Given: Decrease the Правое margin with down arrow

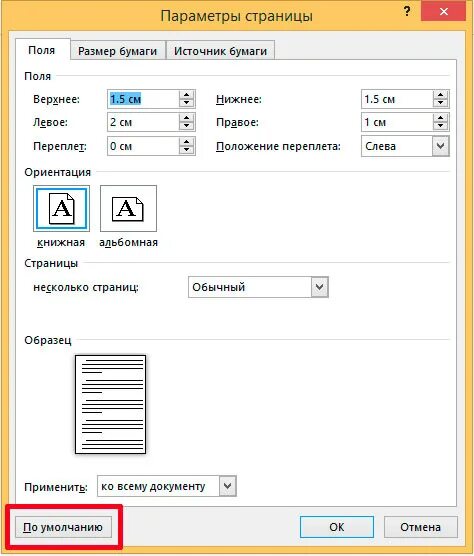Looking at the screenshot, I should (440, 126).
